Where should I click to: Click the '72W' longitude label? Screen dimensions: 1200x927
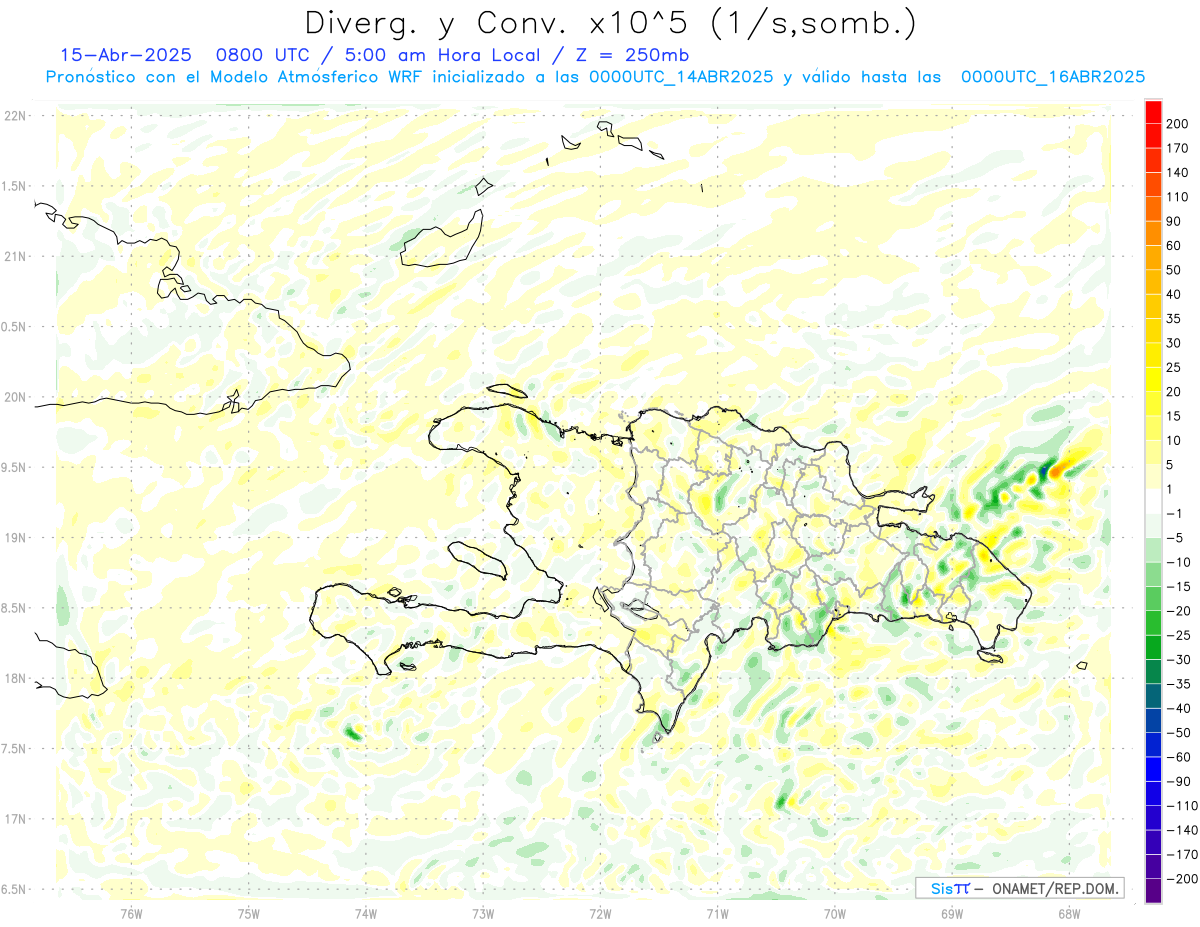click(600, 913)
